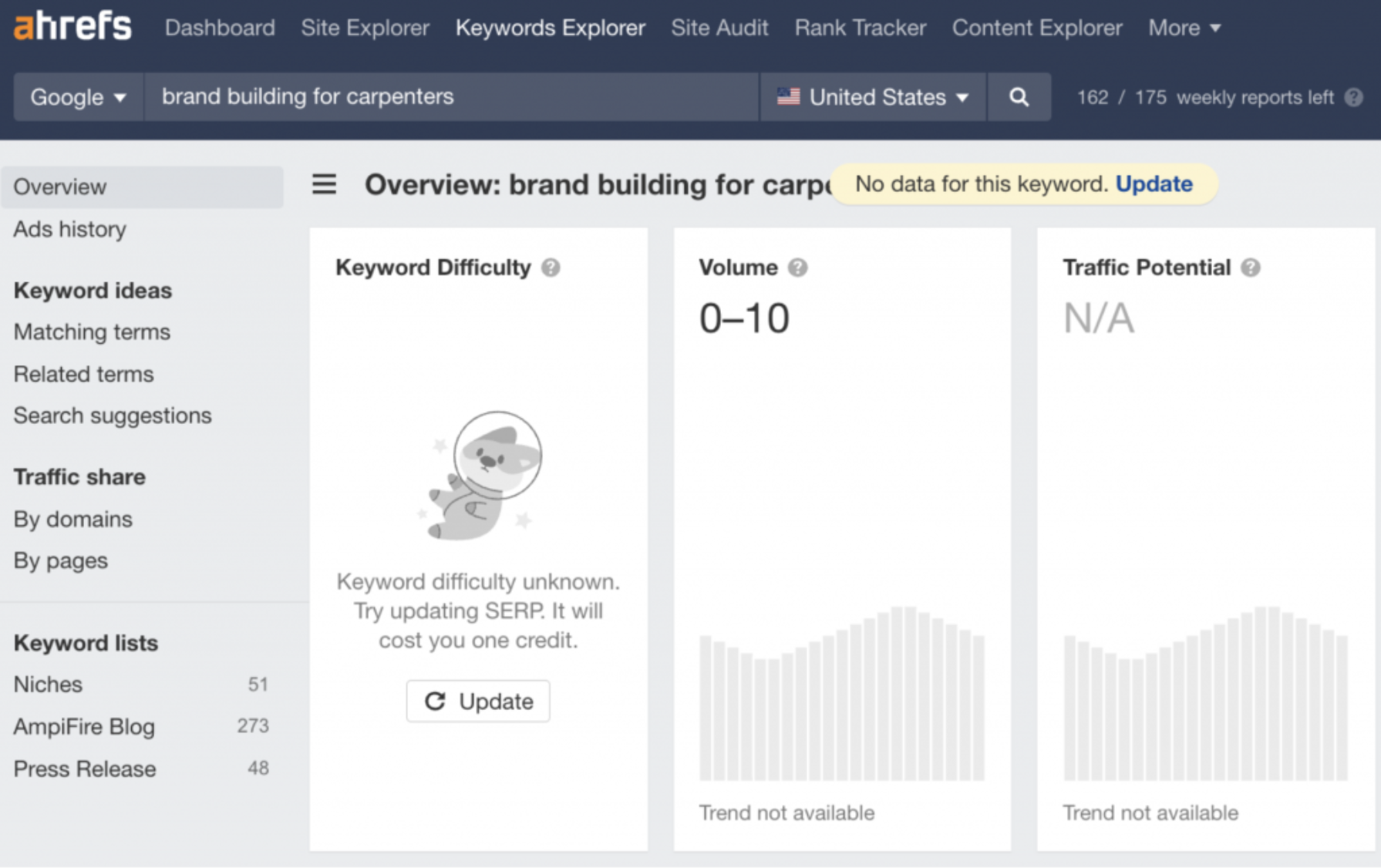1381x868 pixels.
Task: Click the weekly reports left help icon
Action: pyautogui.click(x=1353, y=97)
